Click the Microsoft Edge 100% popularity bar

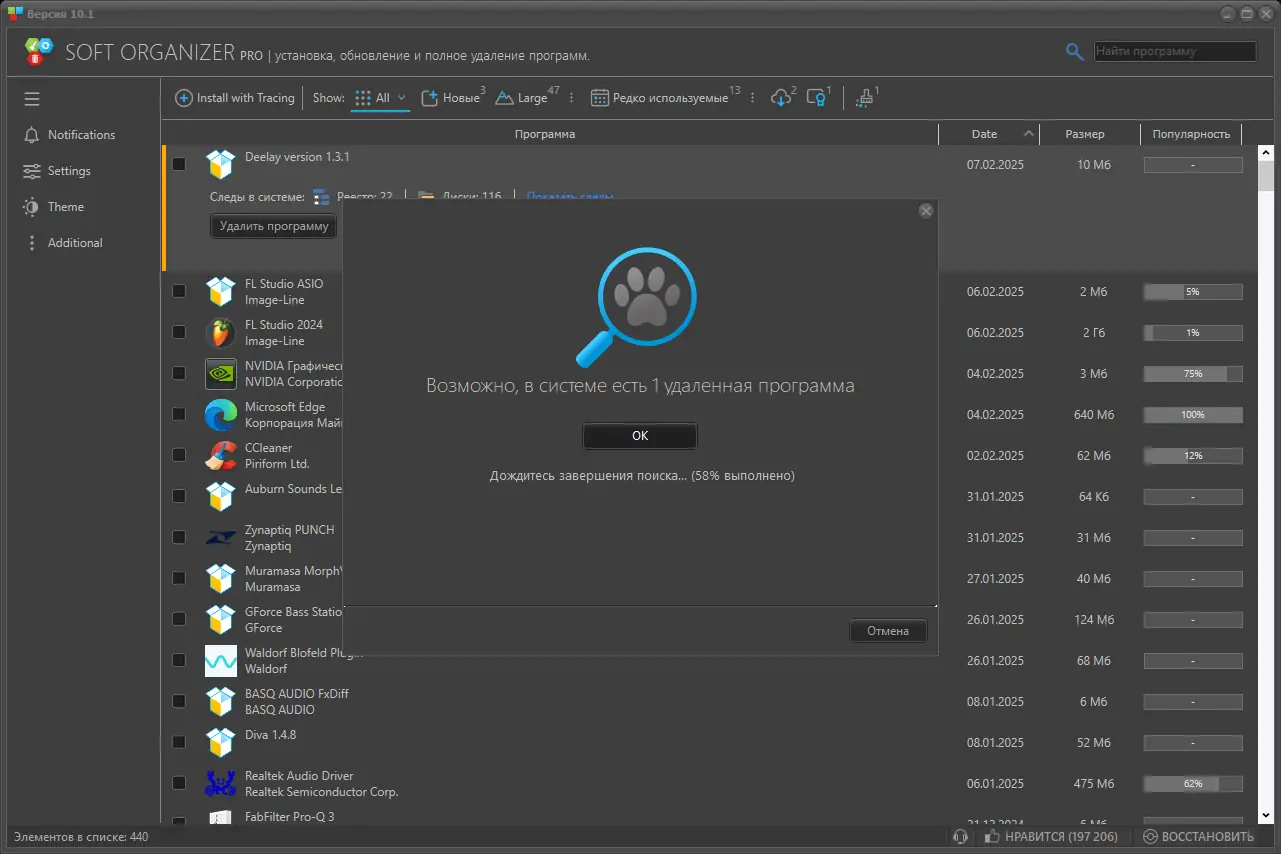(x=1193, y=415)
